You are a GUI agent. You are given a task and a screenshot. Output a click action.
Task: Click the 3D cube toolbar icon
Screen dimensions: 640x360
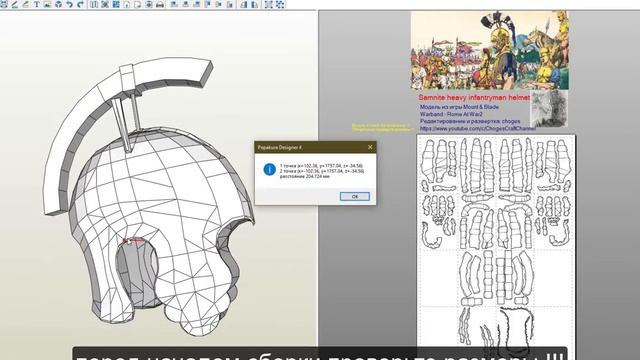[x=58, y=4]
